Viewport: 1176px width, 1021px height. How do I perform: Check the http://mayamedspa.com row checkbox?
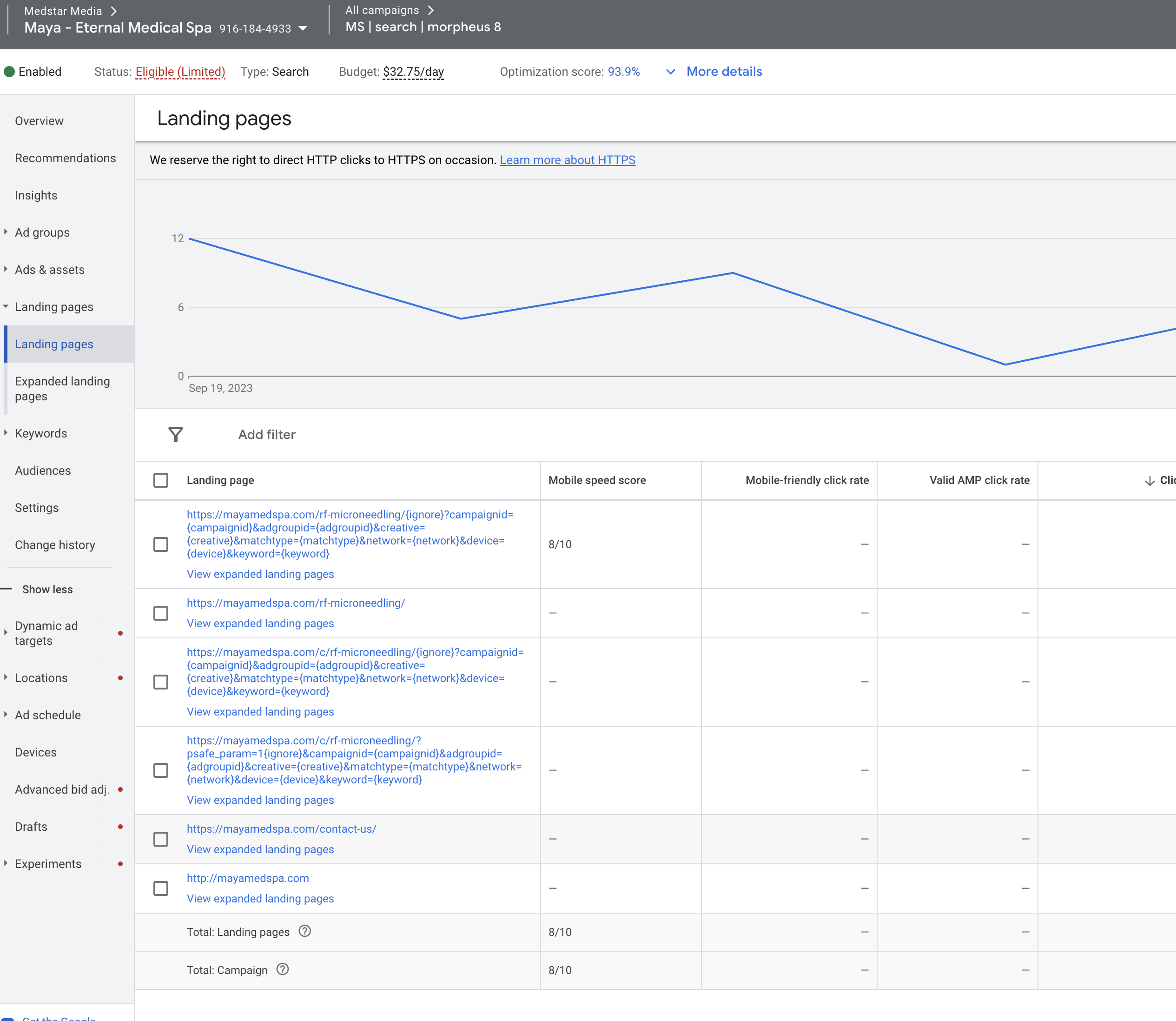(x=161, y=888)
